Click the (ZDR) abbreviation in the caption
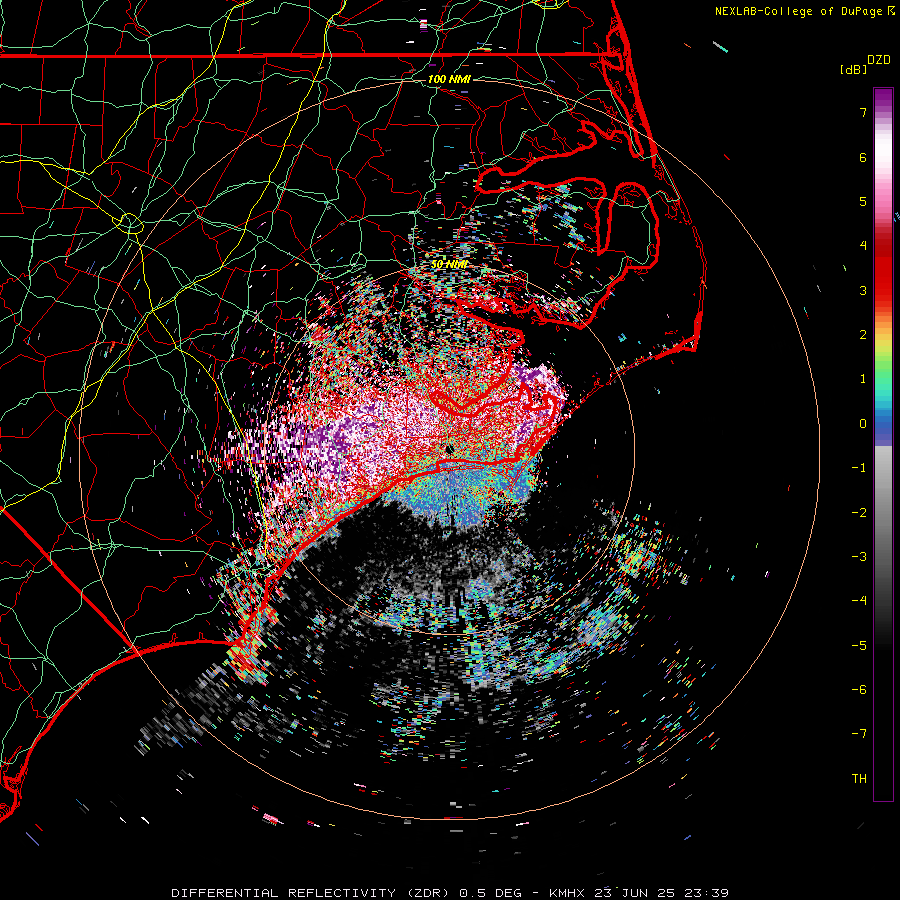 [x=427, y=893]
